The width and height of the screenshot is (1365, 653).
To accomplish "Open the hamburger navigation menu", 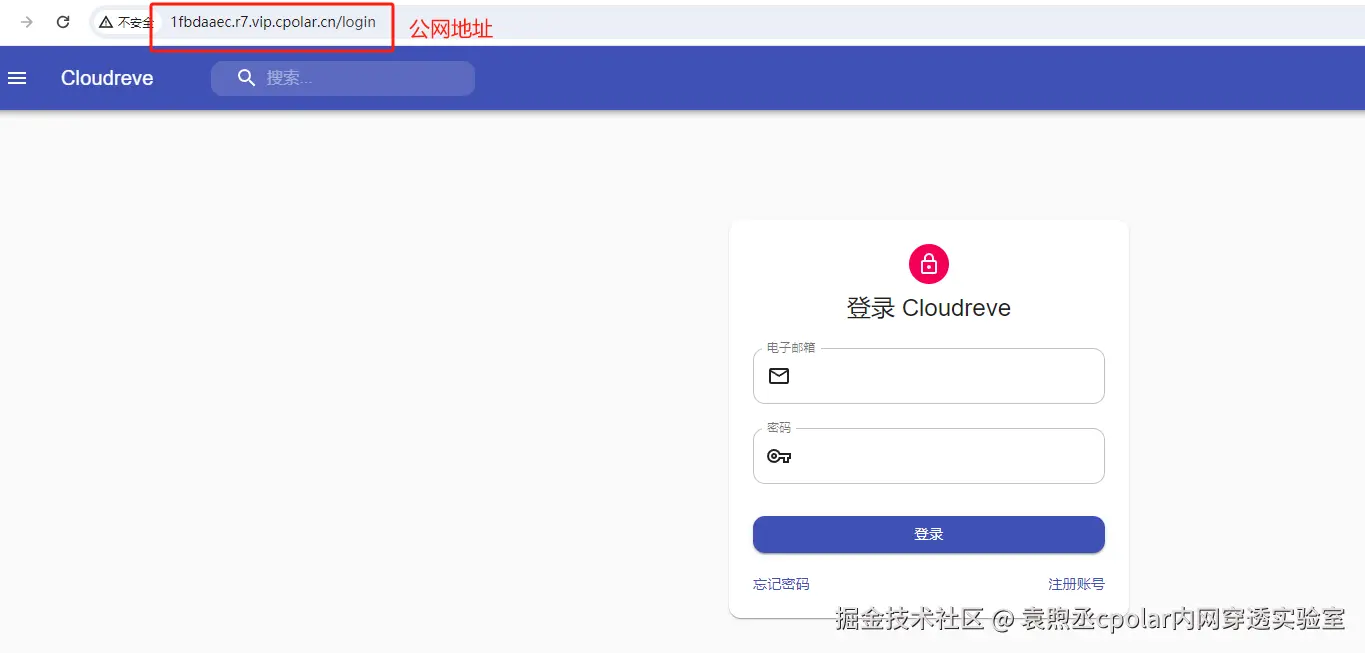I will click(17, 78).
